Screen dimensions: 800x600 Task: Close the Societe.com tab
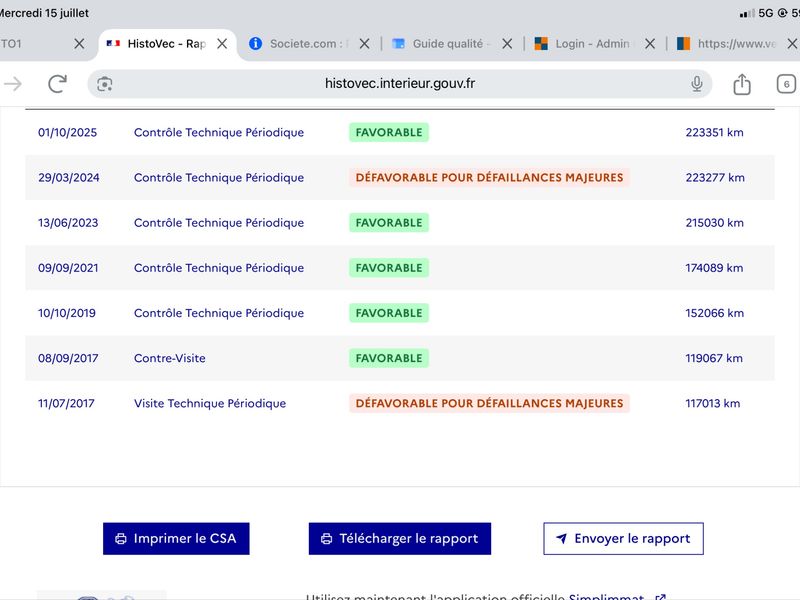point(364,44)
